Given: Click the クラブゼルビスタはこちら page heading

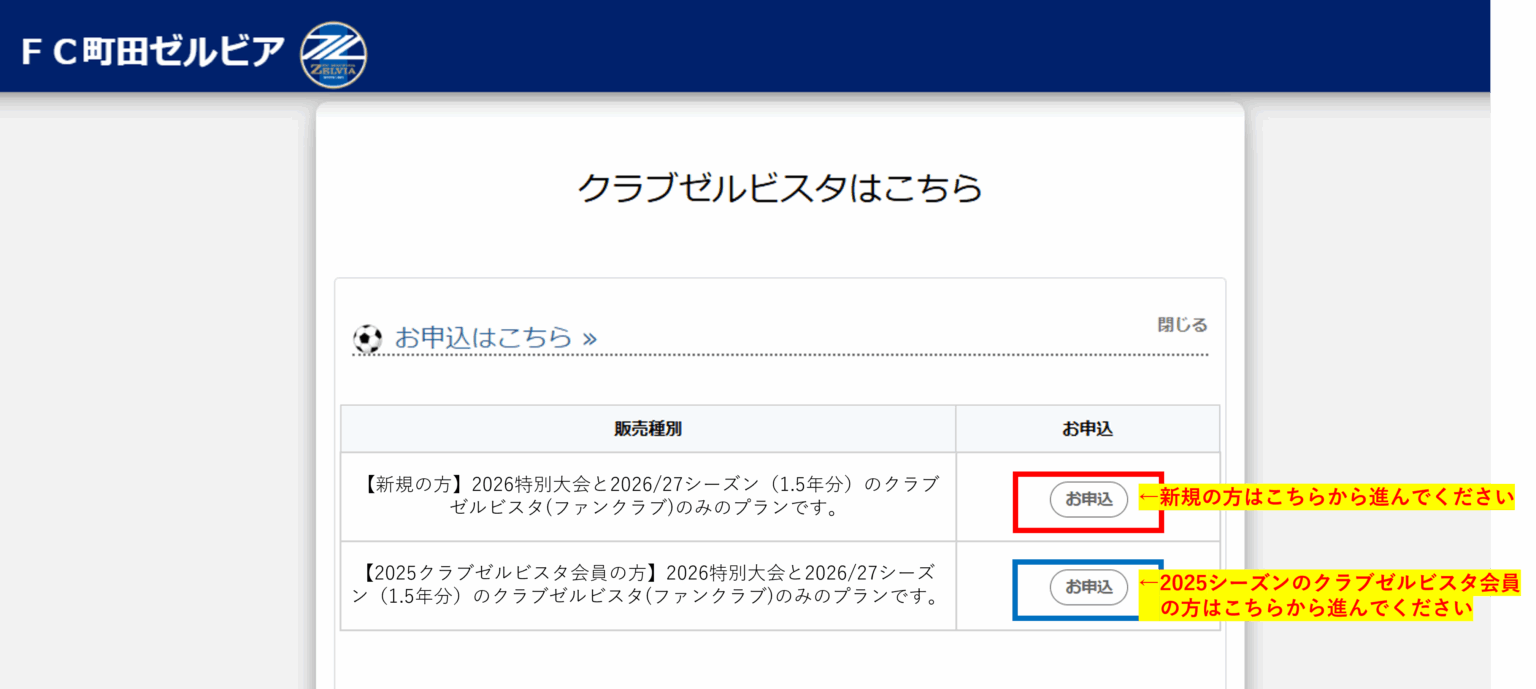Looking at the screenshot, I should click(780, 188).
